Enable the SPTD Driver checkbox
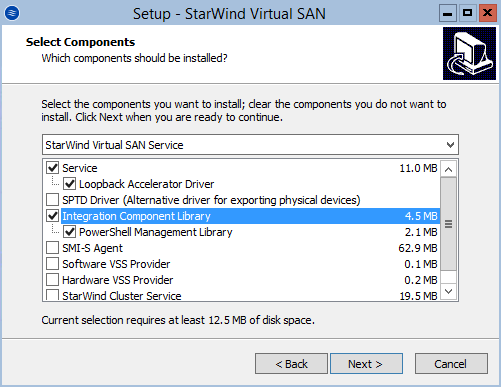The image size is (501, 387). pos(52,200)
